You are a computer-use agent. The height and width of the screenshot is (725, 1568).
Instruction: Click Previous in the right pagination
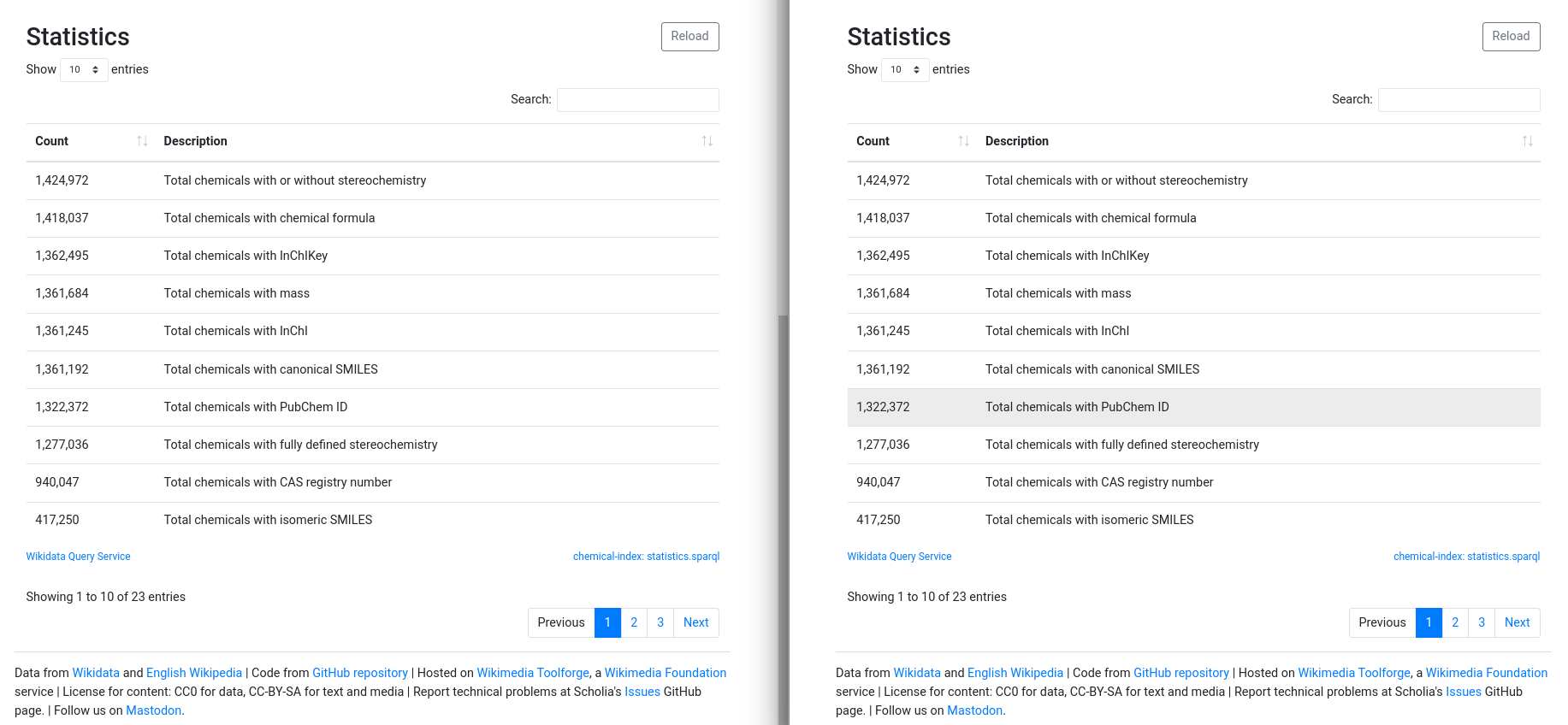(x=1382, y=622)
